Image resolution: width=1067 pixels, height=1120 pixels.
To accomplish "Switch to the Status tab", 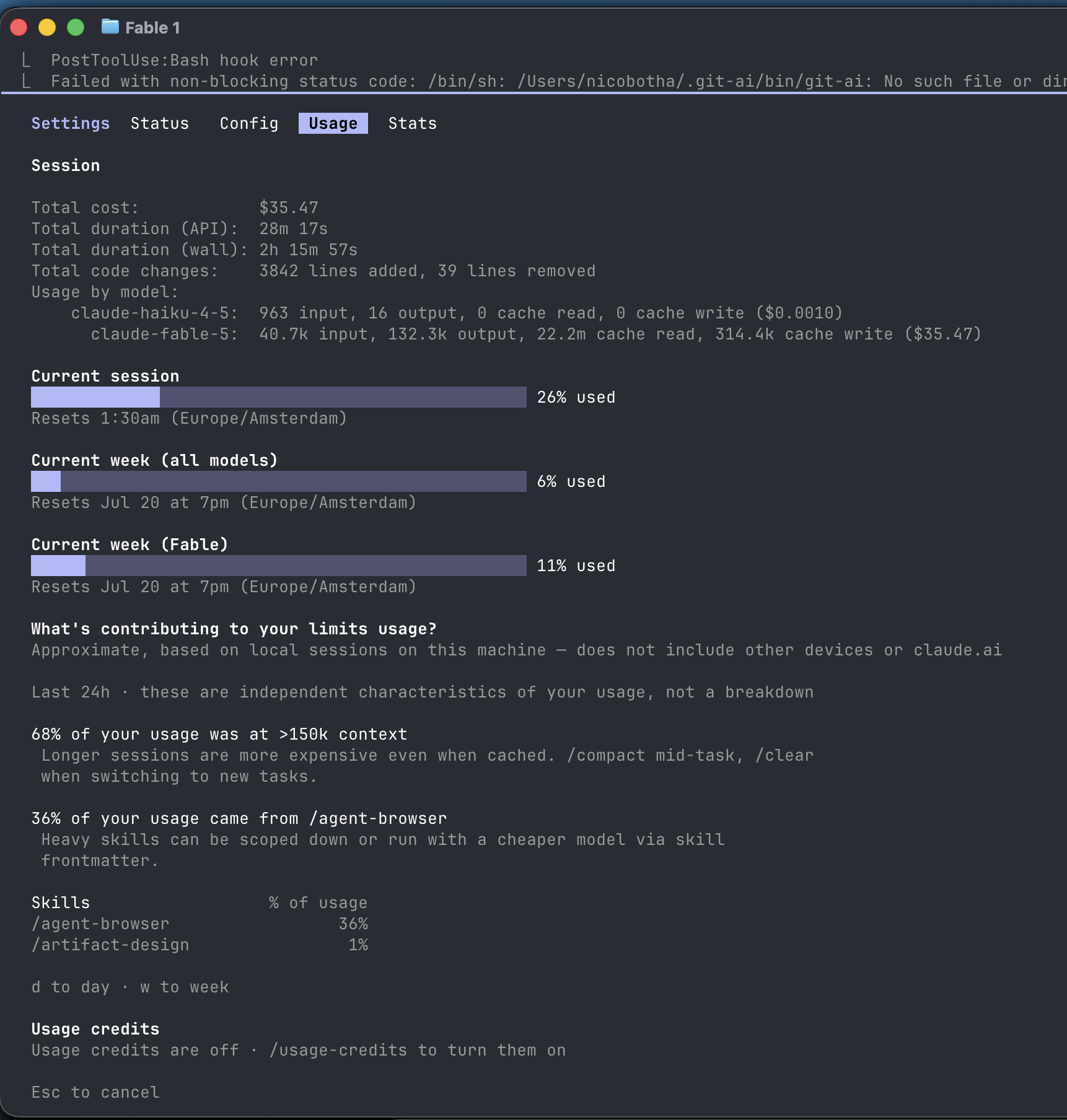I will (x=160, y=123).
